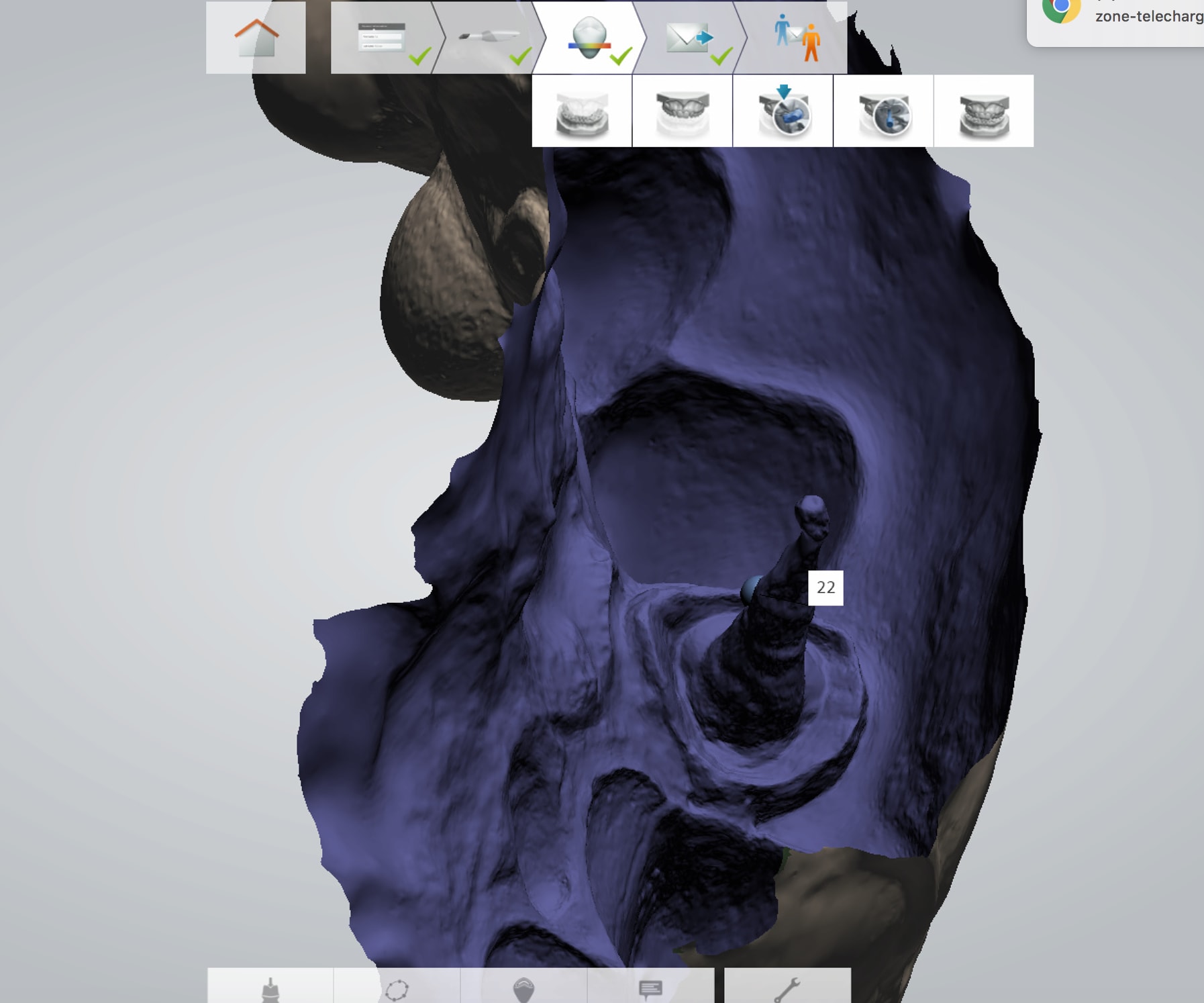Image resolution: width=1204 pixels, height=1003 pixels.
Task: Select the color-banded tooth analyze step
Action: 589,38
